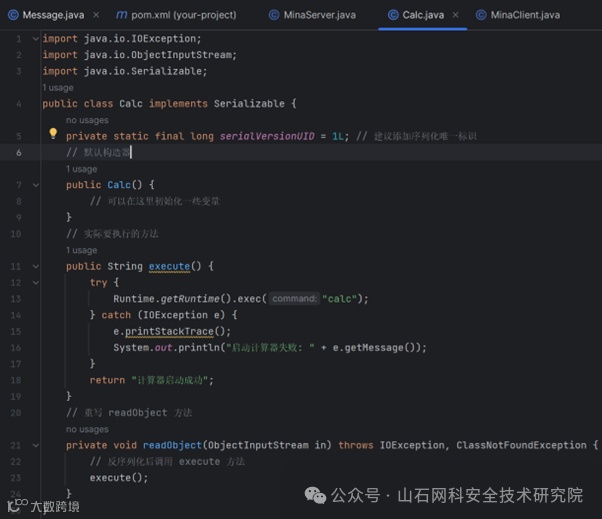This screenshot has height=519, width=602.
Task: Switch to the Message.java tab
Action: click(x=53, y=15)
